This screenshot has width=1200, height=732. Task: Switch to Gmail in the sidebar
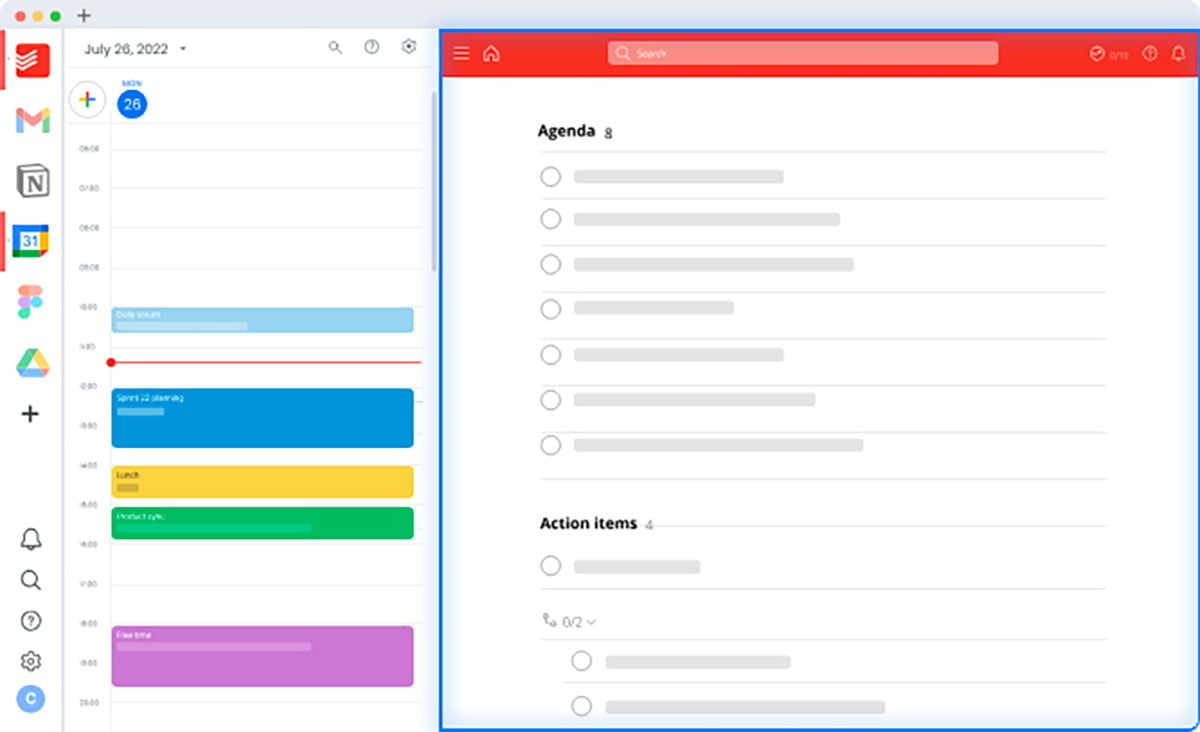[x=32, y=121]
